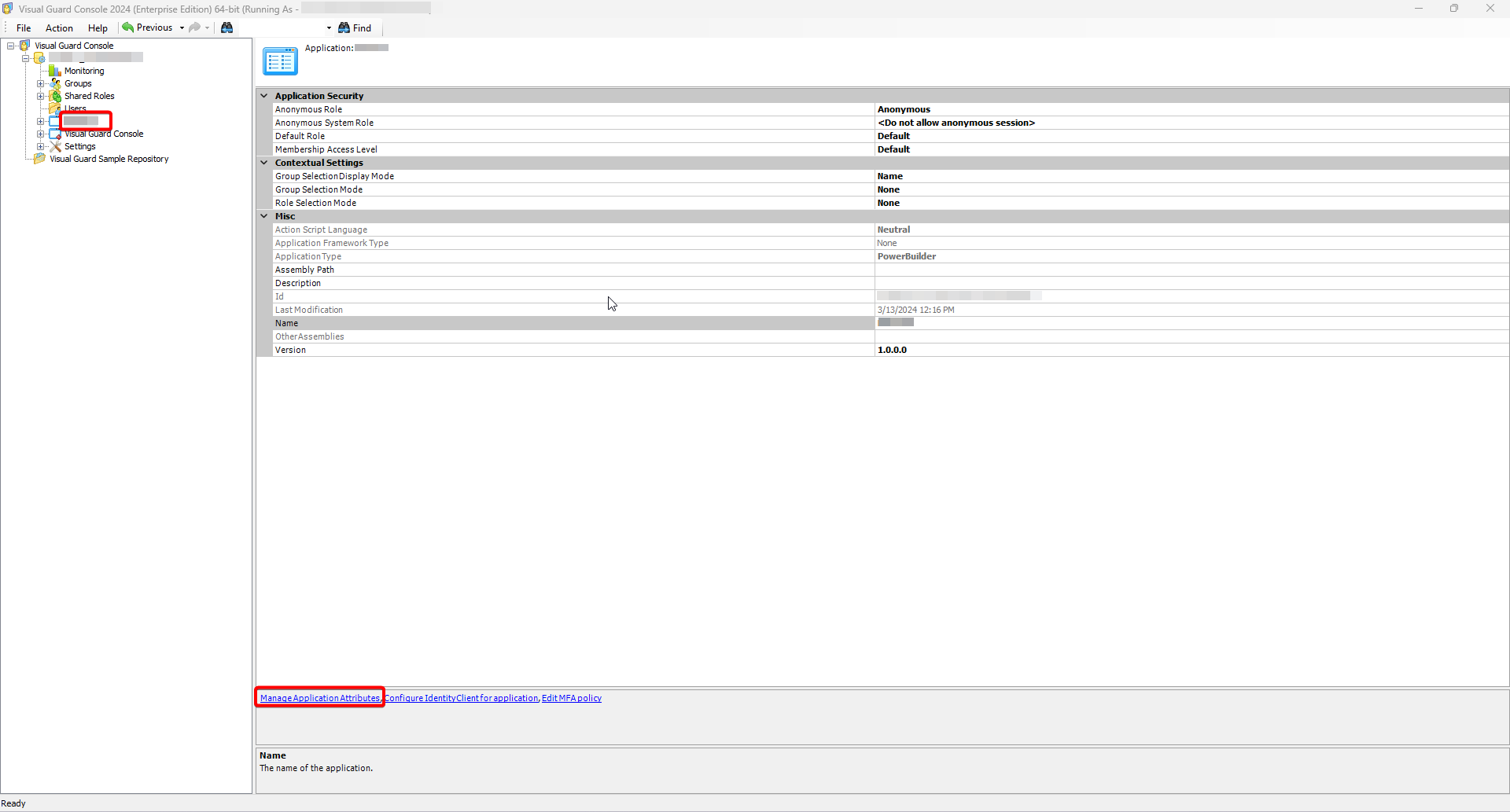The width and height of the screenshot is (1510, 812).
Task: Expand the Groups tree node plus sign
Action: point(41,83)
